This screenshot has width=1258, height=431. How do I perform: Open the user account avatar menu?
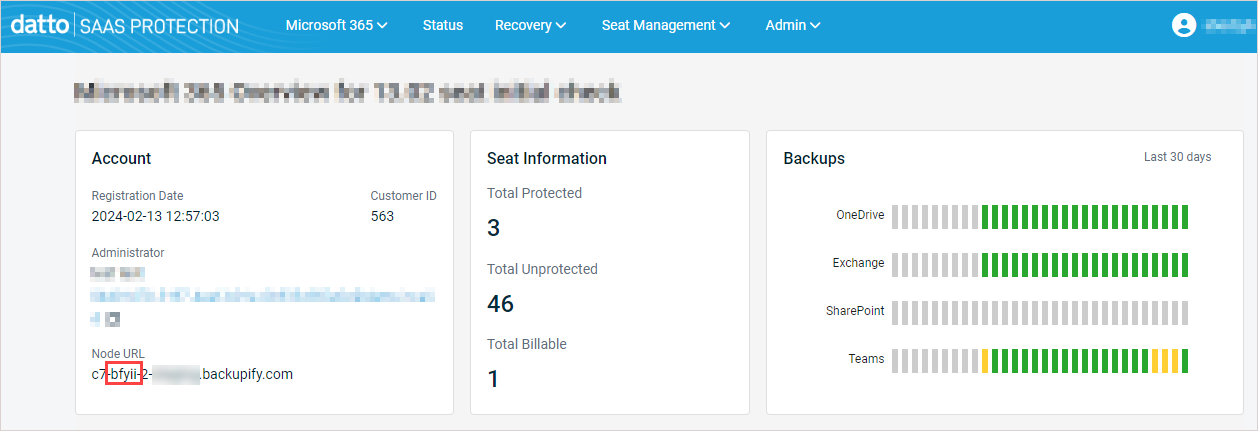click(1184, 26)
